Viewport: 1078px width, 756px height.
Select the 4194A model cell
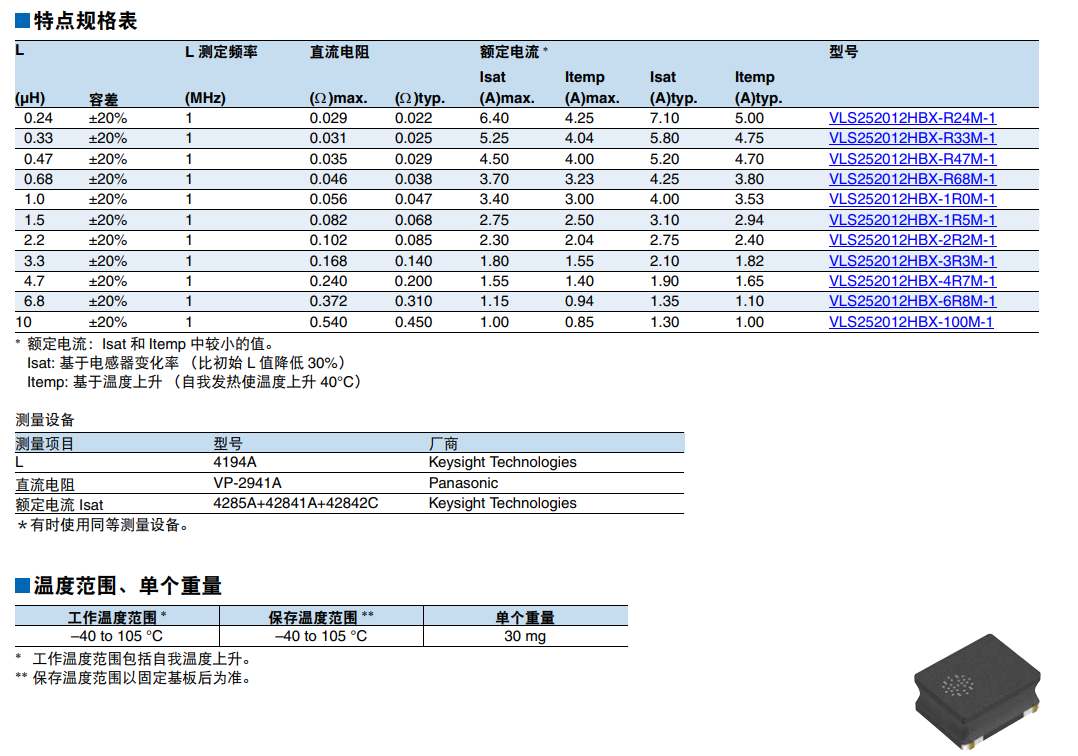[x=235, y=462]
